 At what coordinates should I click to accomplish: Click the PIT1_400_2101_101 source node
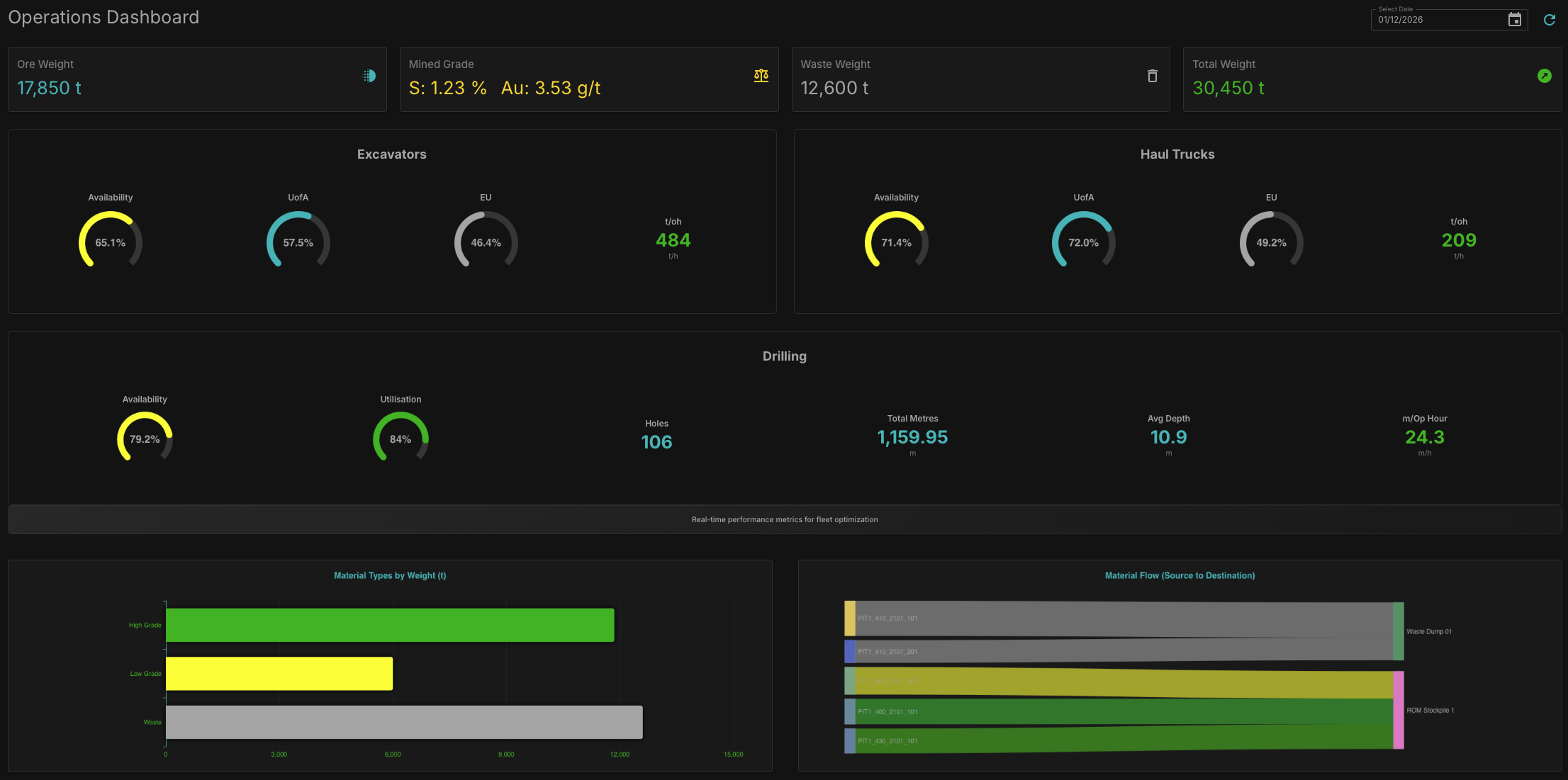click(x=850, y=712)
